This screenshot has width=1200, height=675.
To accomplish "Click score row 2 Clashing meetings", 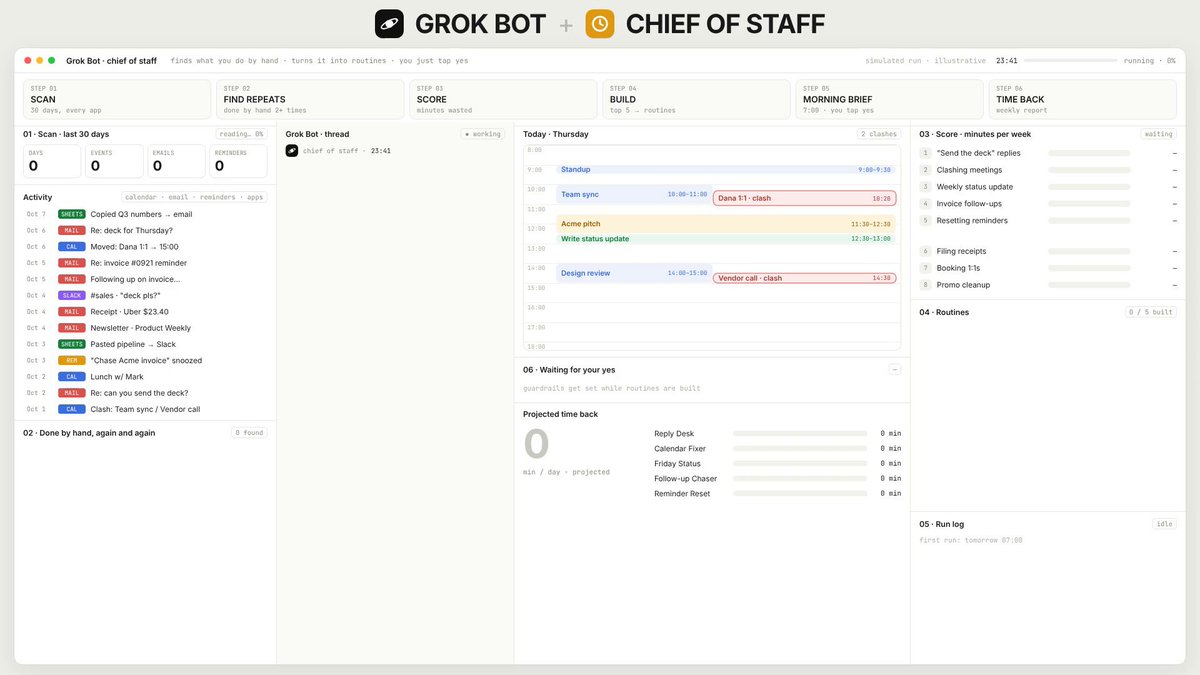I will click(1048, 170).
